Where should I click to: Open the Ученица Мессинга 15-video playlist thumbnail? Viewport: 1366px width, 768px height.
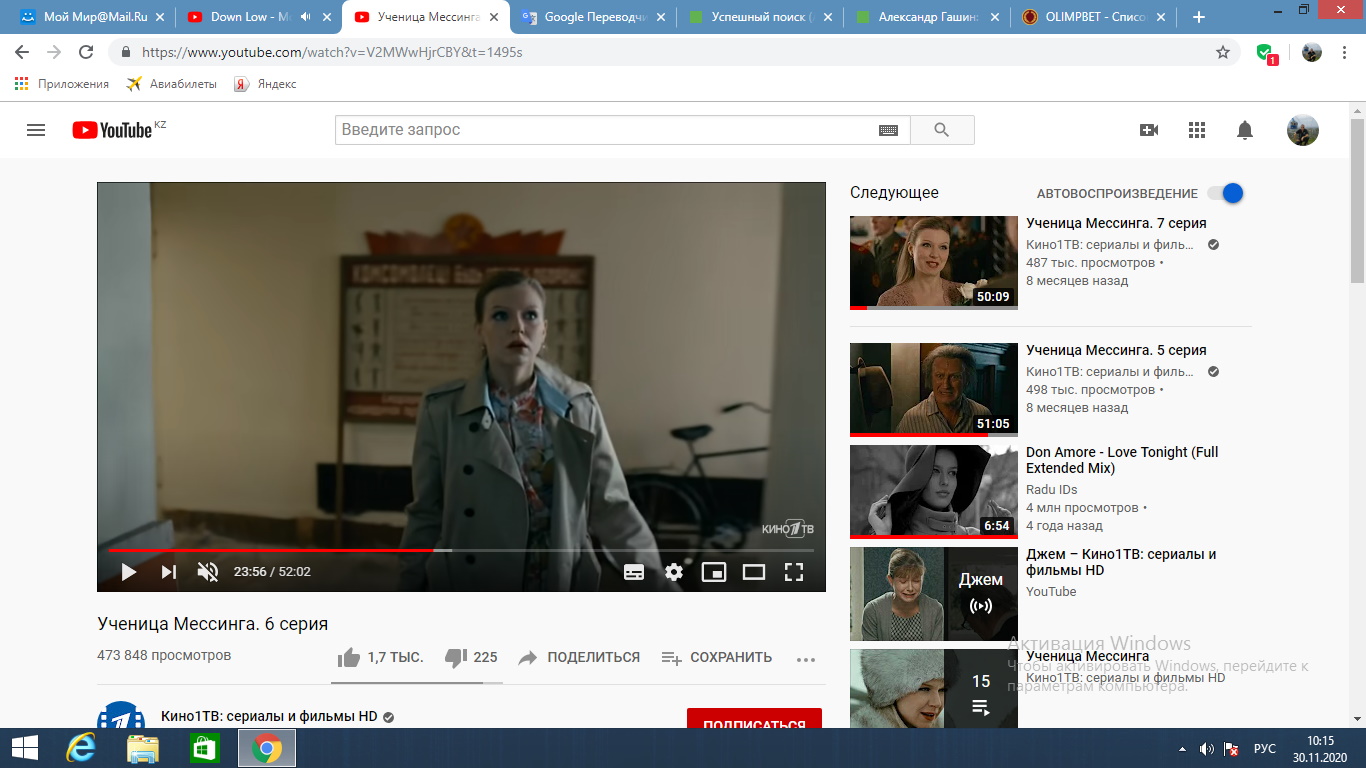pos(934,689)
